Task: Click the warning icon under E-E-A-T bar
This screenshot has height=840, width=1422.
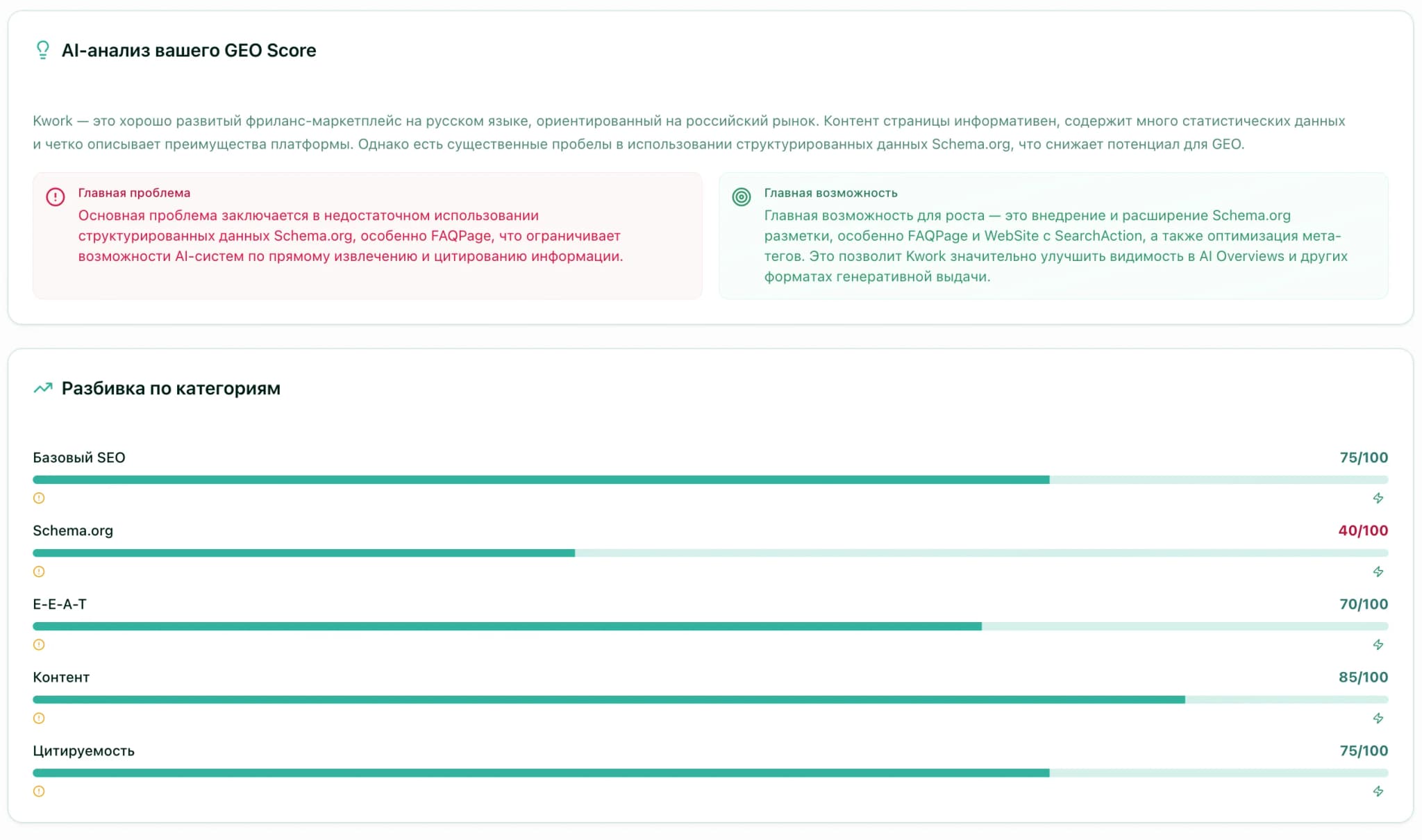Action: click(39, 645)
